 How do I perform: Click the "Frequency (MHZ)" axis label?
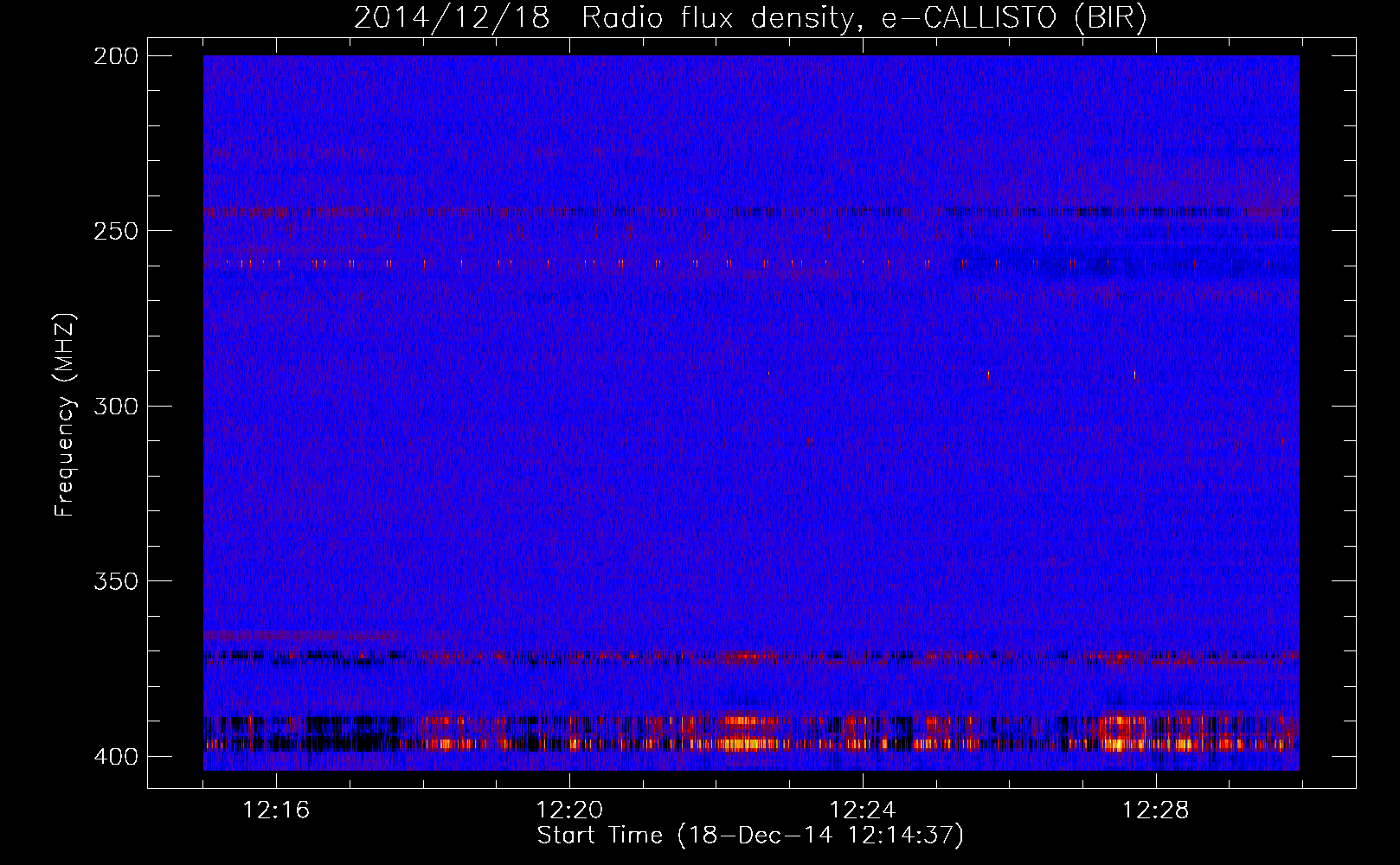click(x=66, y=415)
